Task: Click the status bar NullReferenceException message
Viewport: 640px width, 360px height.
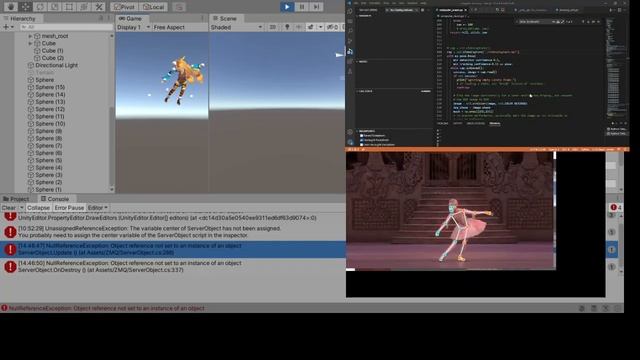Action: pyautogui.click(x=106, y=308)
